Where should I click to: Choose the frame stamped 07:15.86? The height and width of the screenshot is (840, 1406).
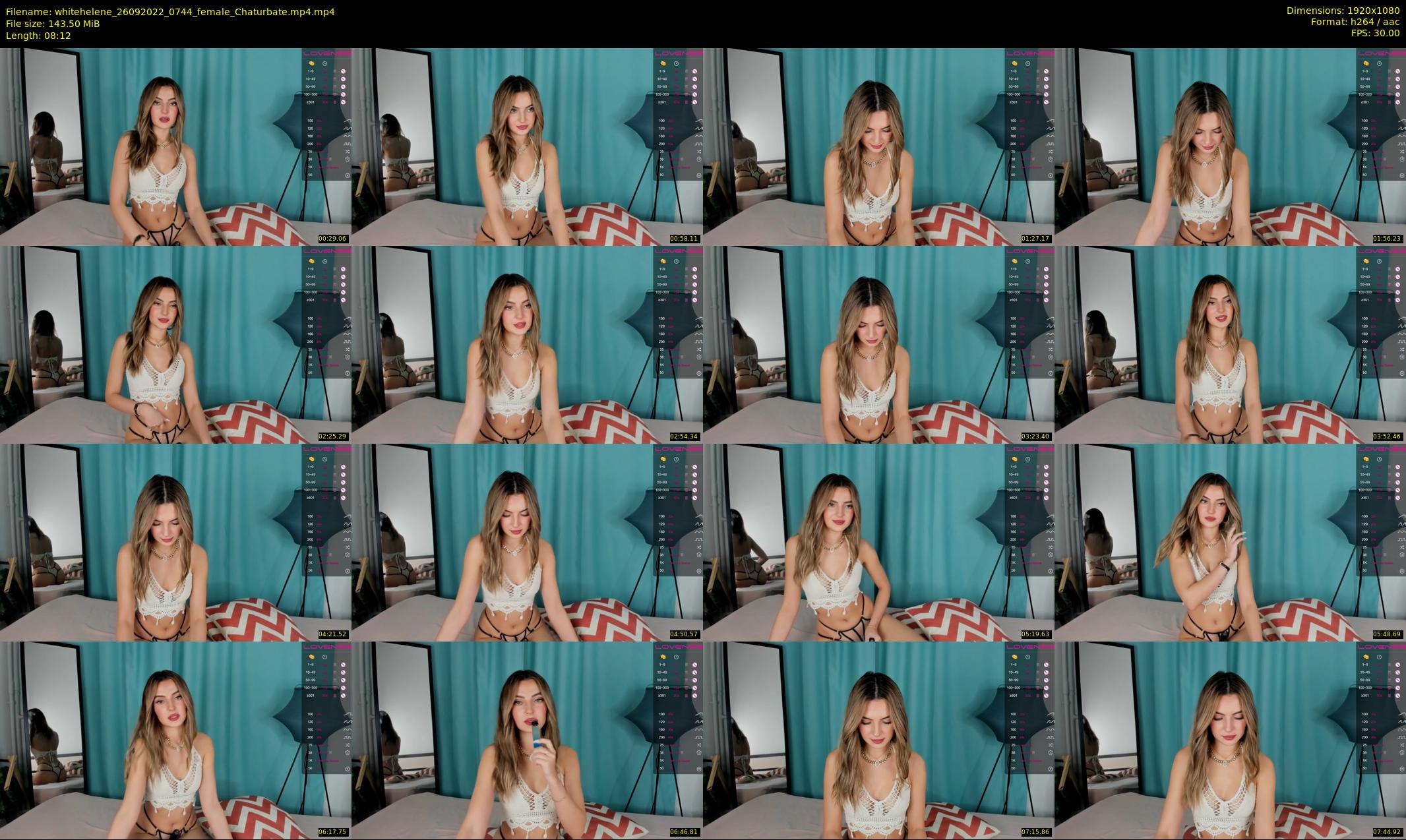tap(878, 740)
